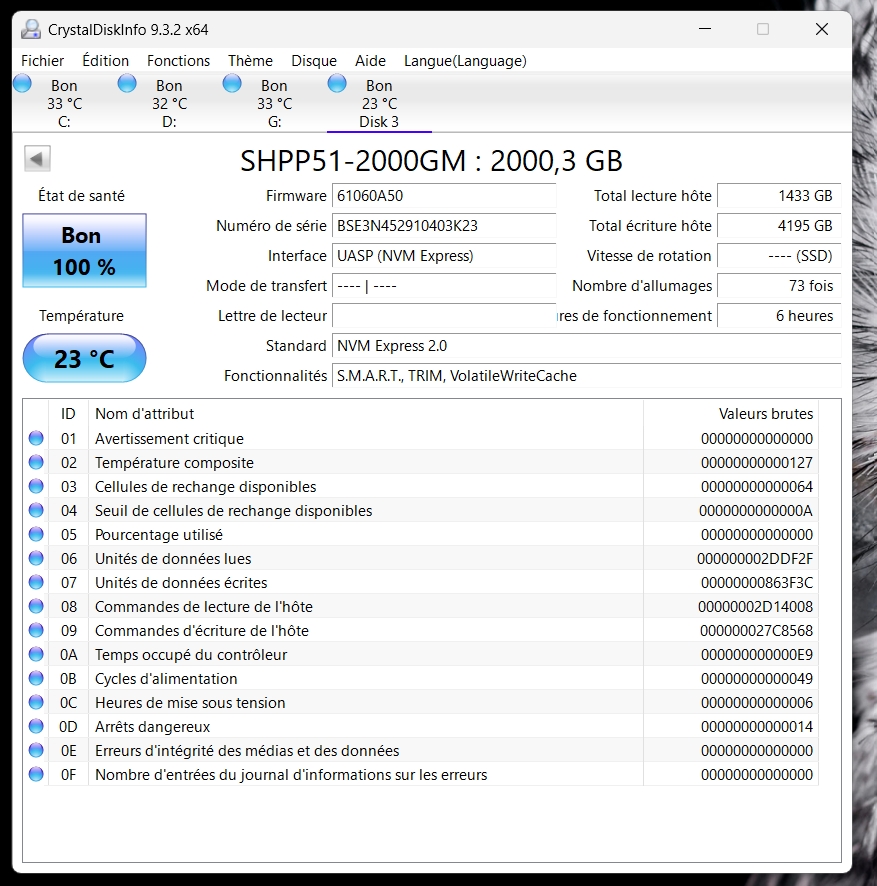Screen dimensions: 877x886
Task: Open the Langue(Language) menu
Action: click(x=465, y=60)
